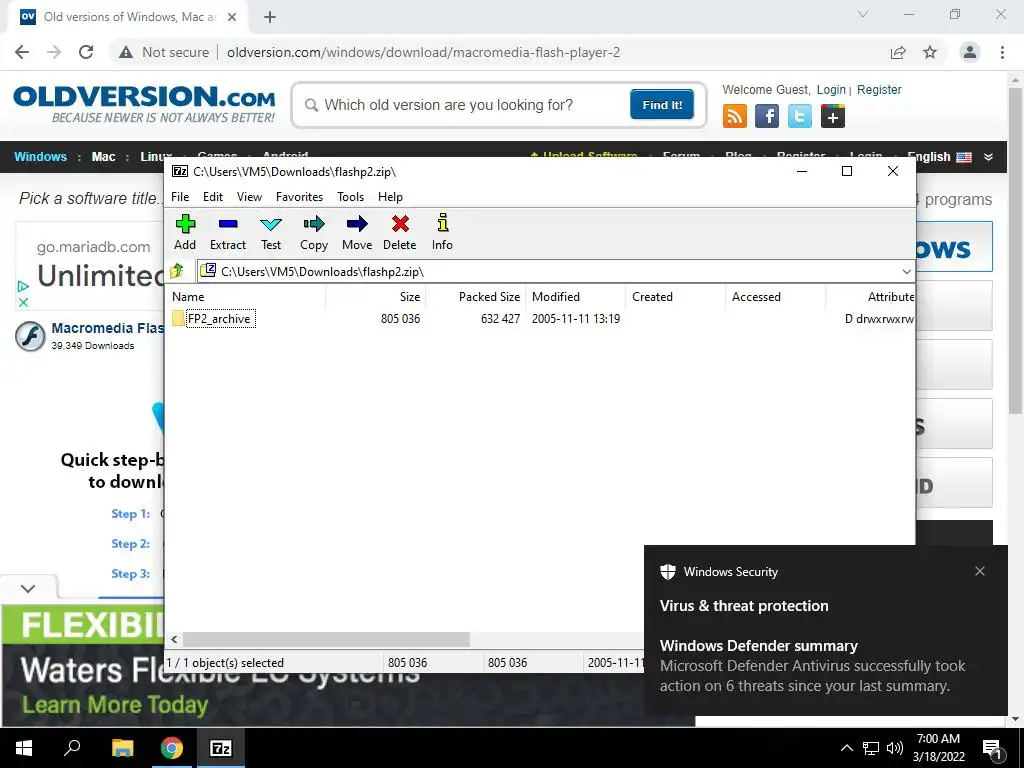Click the Add button in 7-Zip toolbar
Viewport: 1024px width, 768px height.
tap(185, 232)
